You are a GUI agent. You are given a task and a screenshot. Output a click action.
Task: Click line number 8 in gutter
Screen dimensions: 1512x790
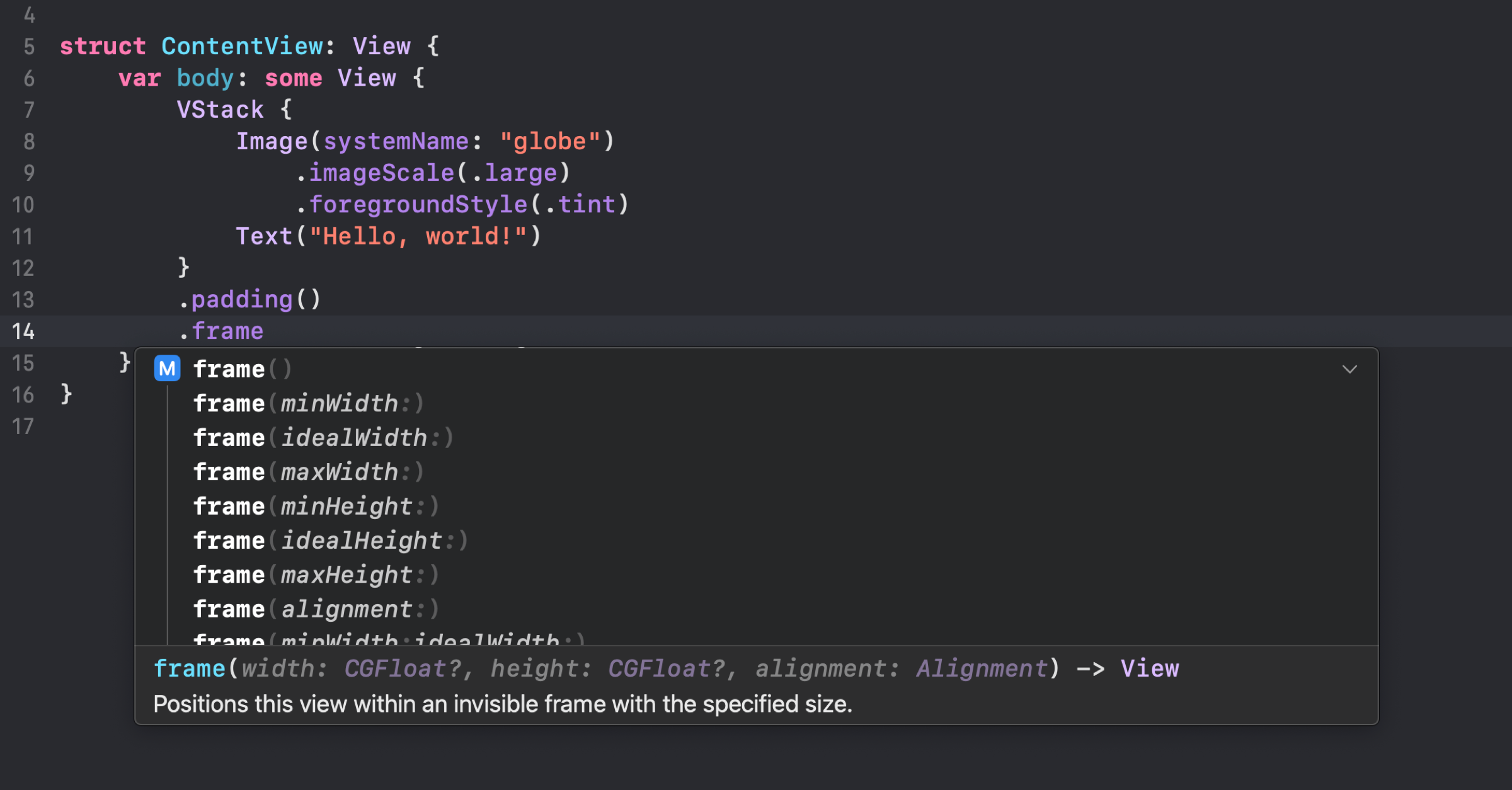pos(29,141)
